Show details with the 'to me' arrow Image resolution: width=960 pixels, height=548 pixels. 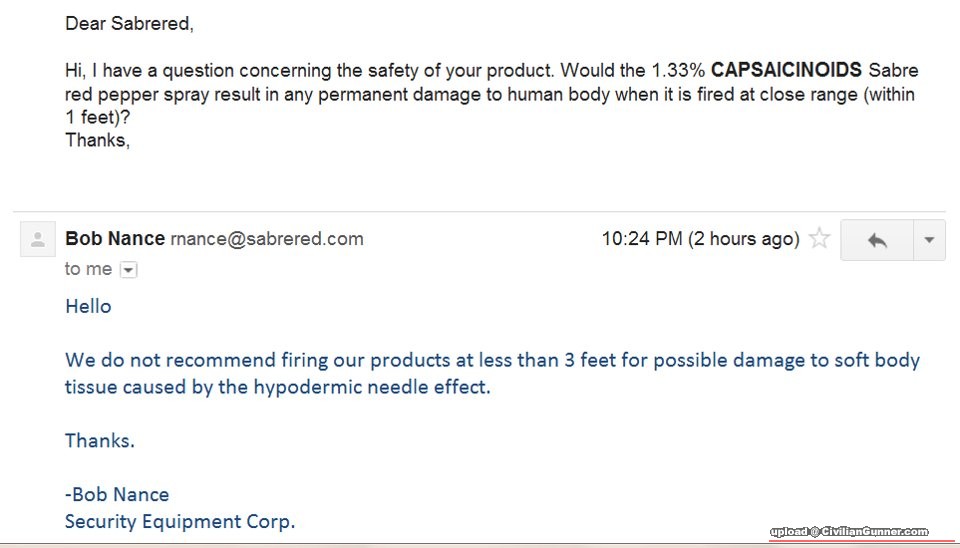click(128, 269)
